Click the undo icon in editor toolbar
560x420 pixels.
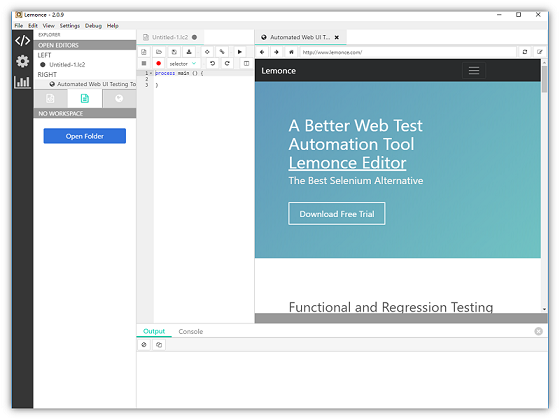[212, 63]
